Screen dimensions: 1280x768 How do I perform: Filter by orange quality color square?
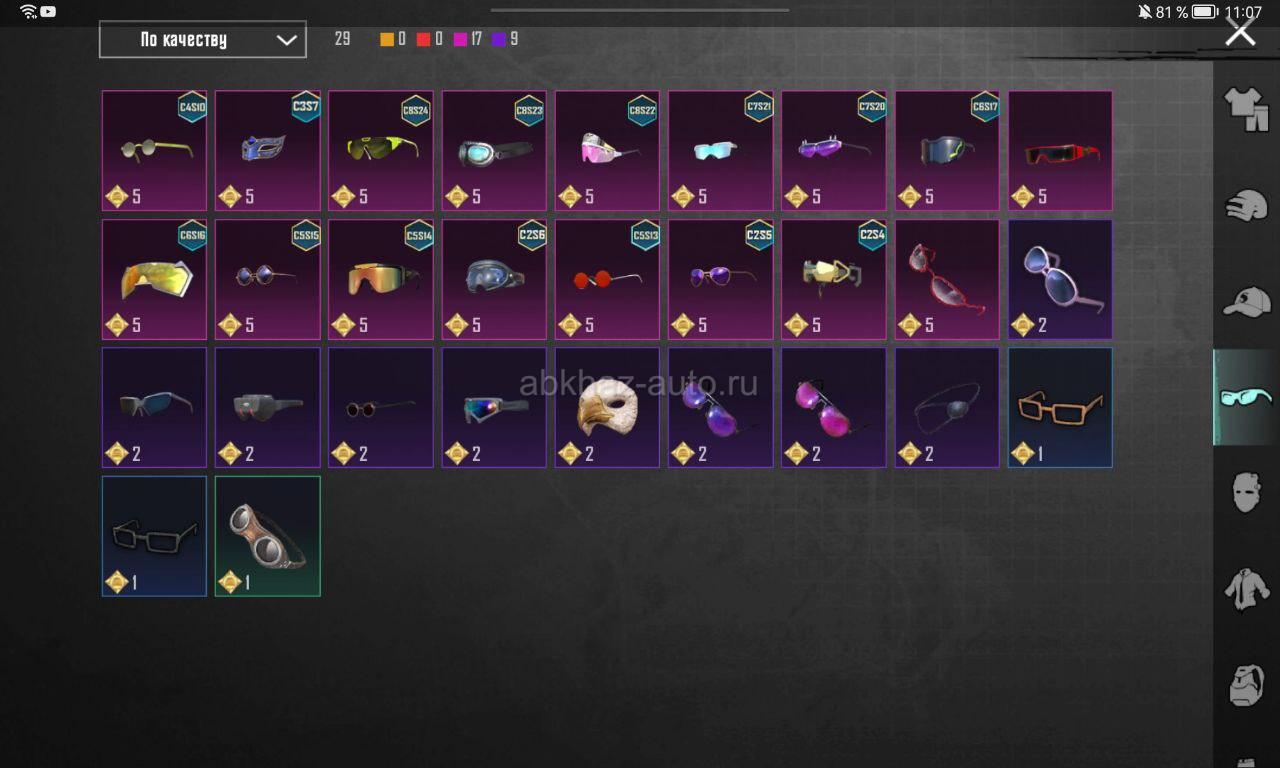(x=387, y=40)
